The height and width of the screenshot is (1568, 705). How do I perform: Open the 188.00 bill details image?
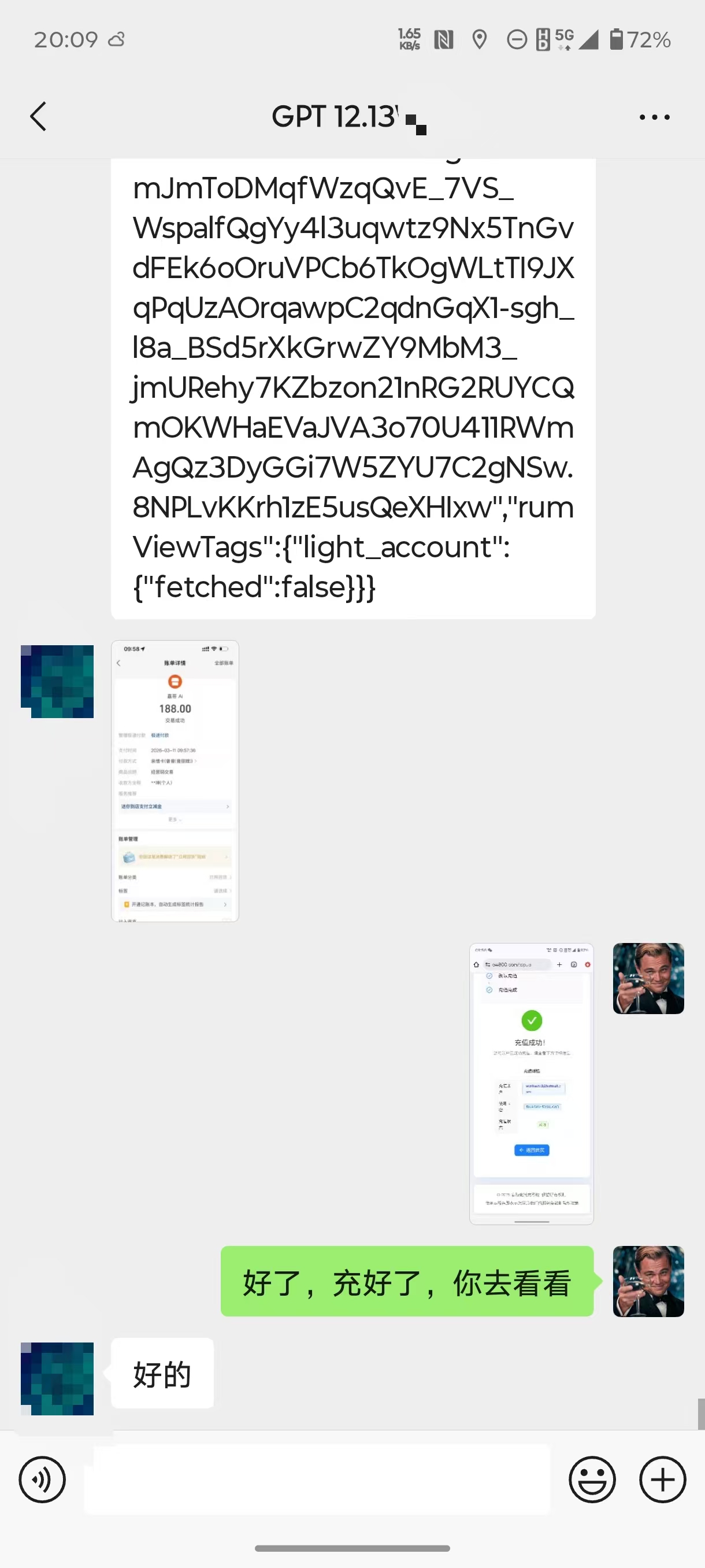point(175,781)
